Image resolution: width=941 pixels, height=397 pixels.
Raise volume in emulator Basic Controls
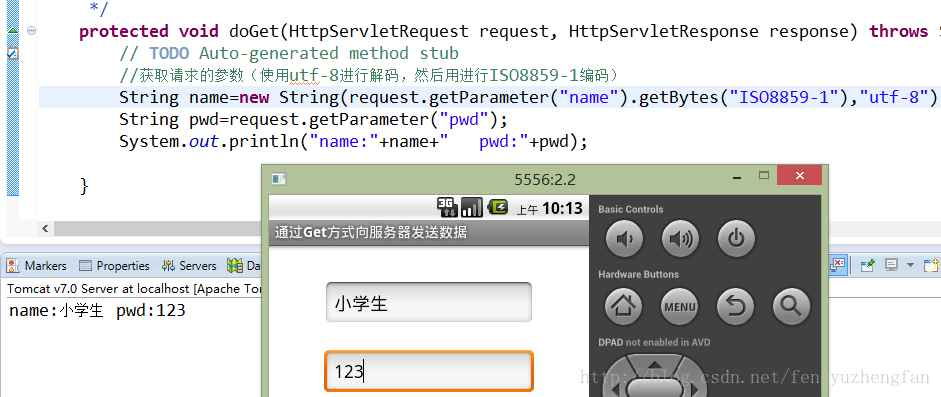(680, 239)
